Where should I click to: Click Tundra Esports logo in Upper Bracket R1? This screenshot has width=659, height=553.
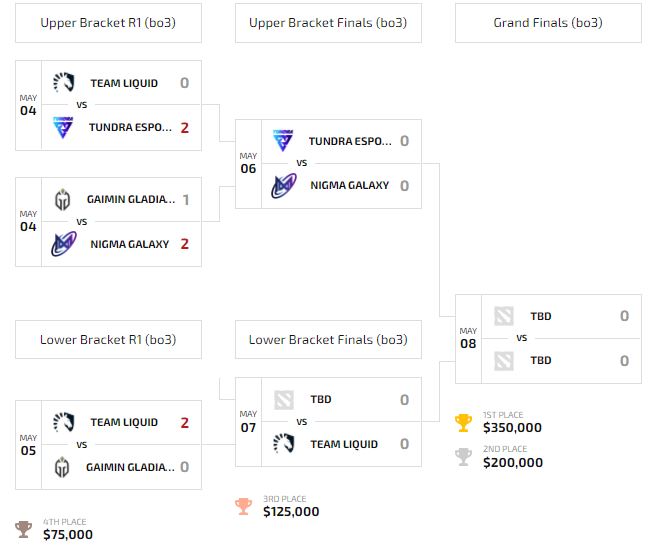(63, 127)
